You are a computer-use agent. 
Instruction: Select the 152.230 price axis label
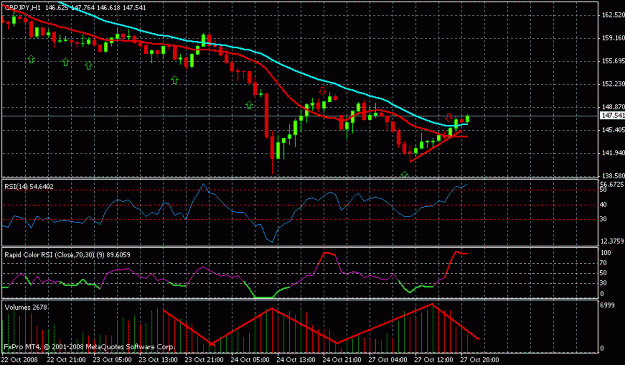pos(613,84)
